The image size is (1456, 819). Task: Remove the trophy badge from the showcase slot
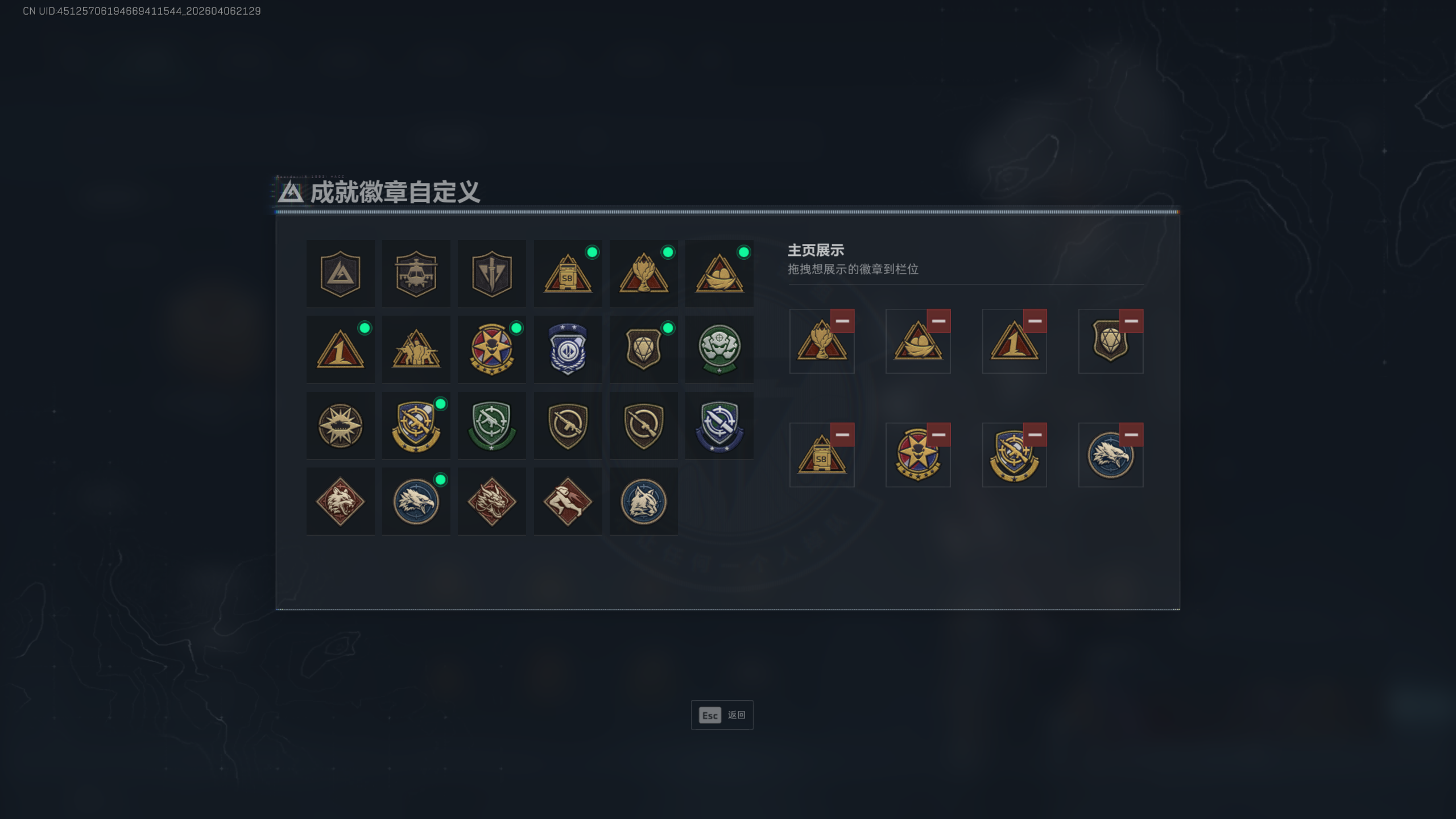(842, 321)
